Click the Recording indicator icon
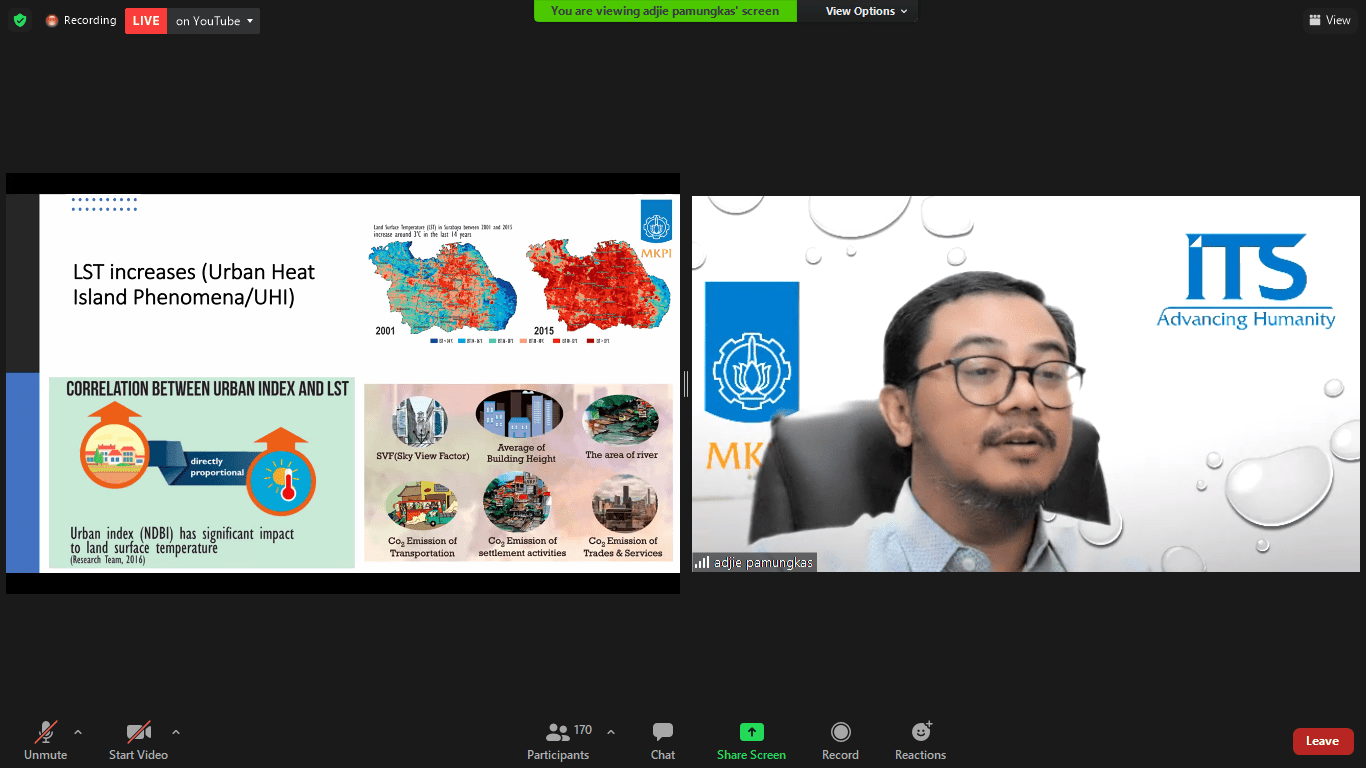Screen dimensions: 1366x768 tap(52, 20)
